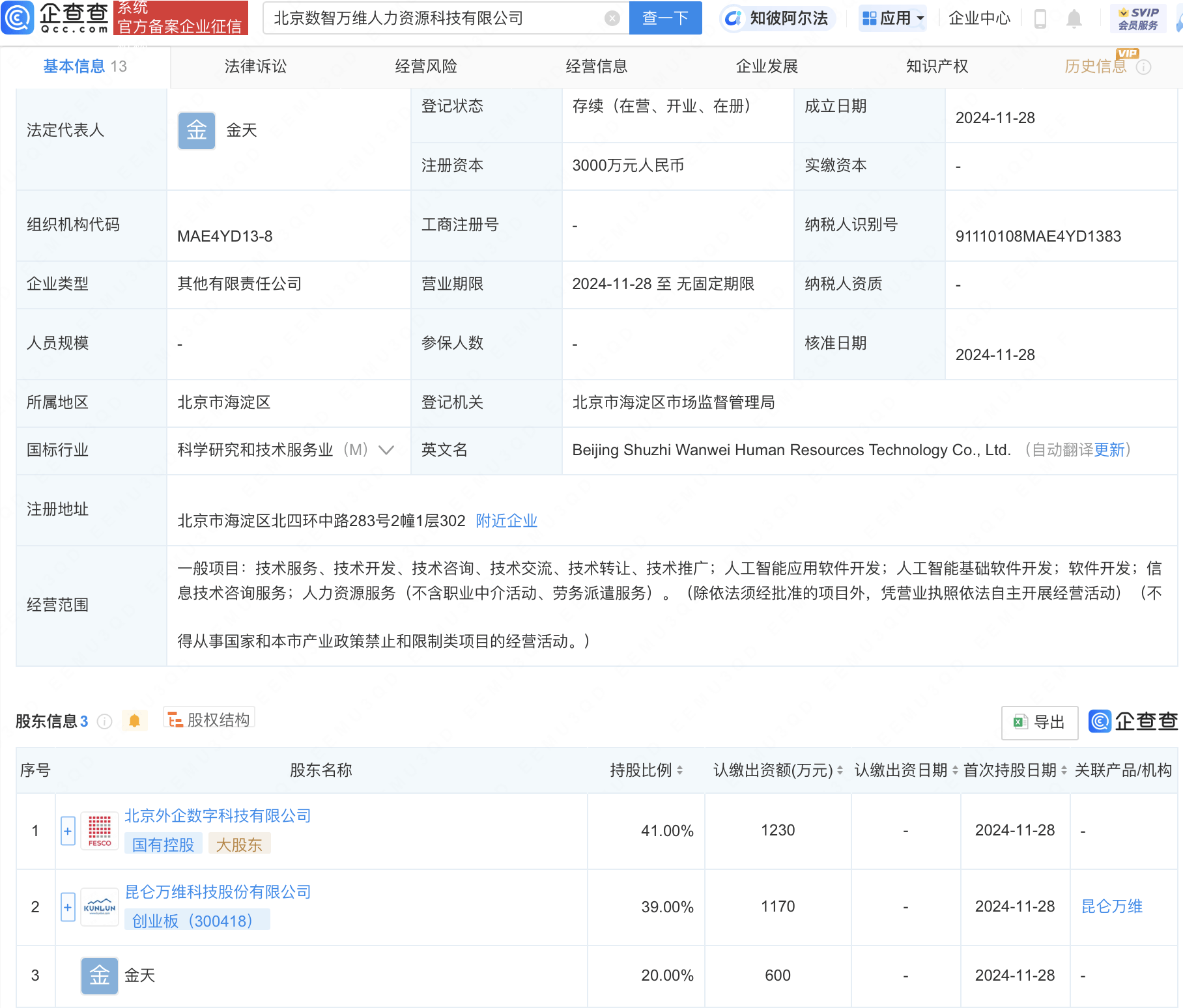1183x1008 pixels.
Task: Click the Qichacha logo icon
Action: coord(18,18)
